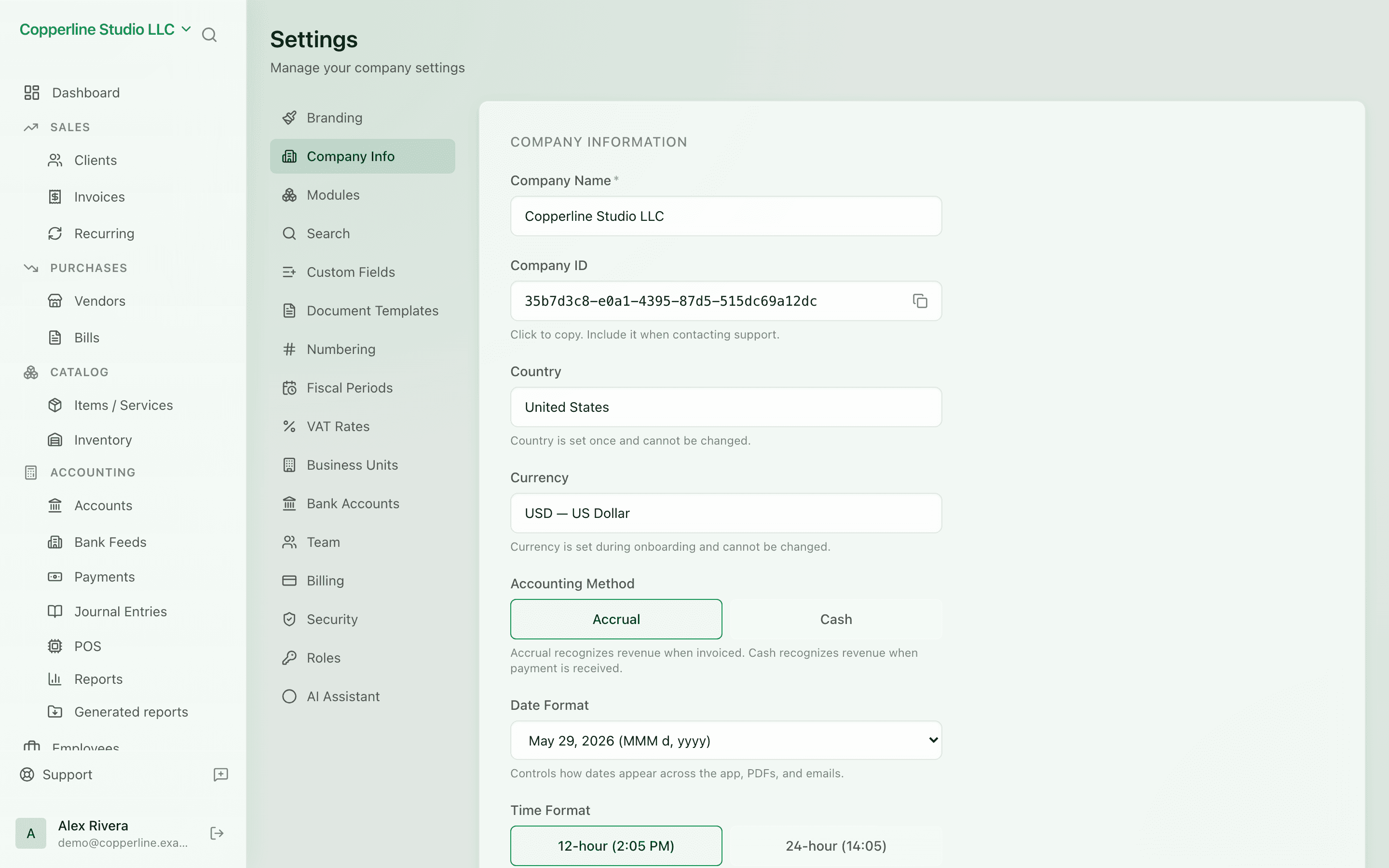Go to Journal Entries in the sidebar
This screenshot has width=1389, height=868.
click(121, 612)
